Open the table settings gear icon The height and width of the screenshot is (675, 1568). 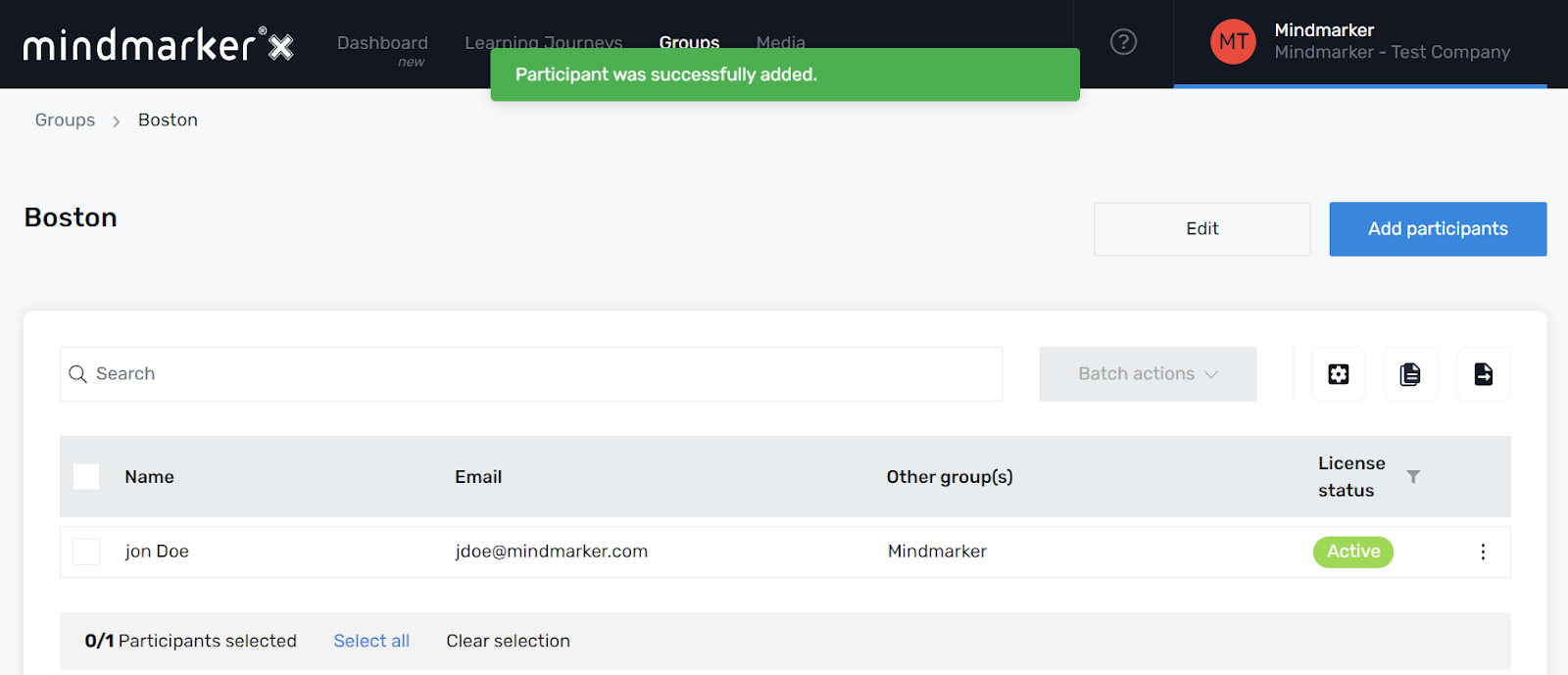coord(1338,374)
